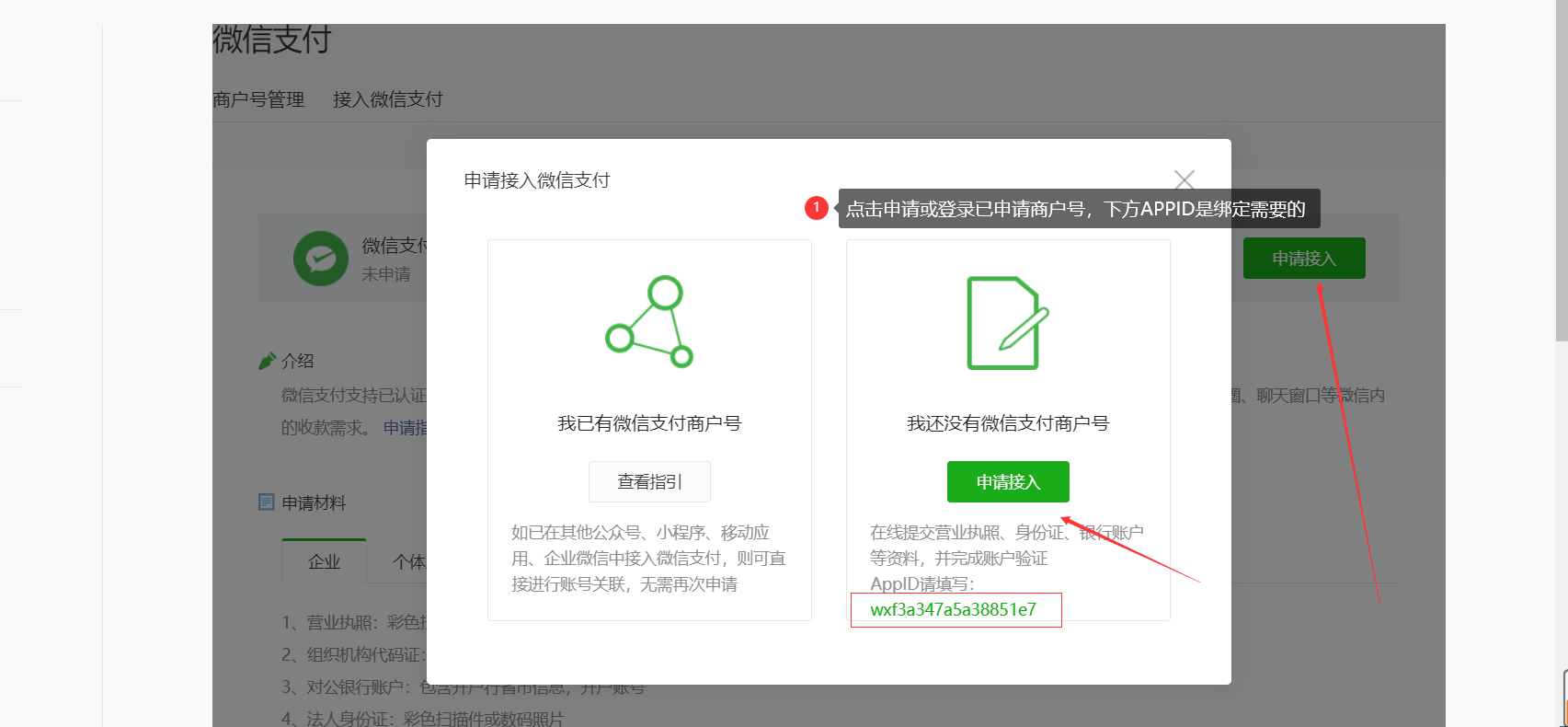Click the vertical page scrollbar

[1562, 171]
